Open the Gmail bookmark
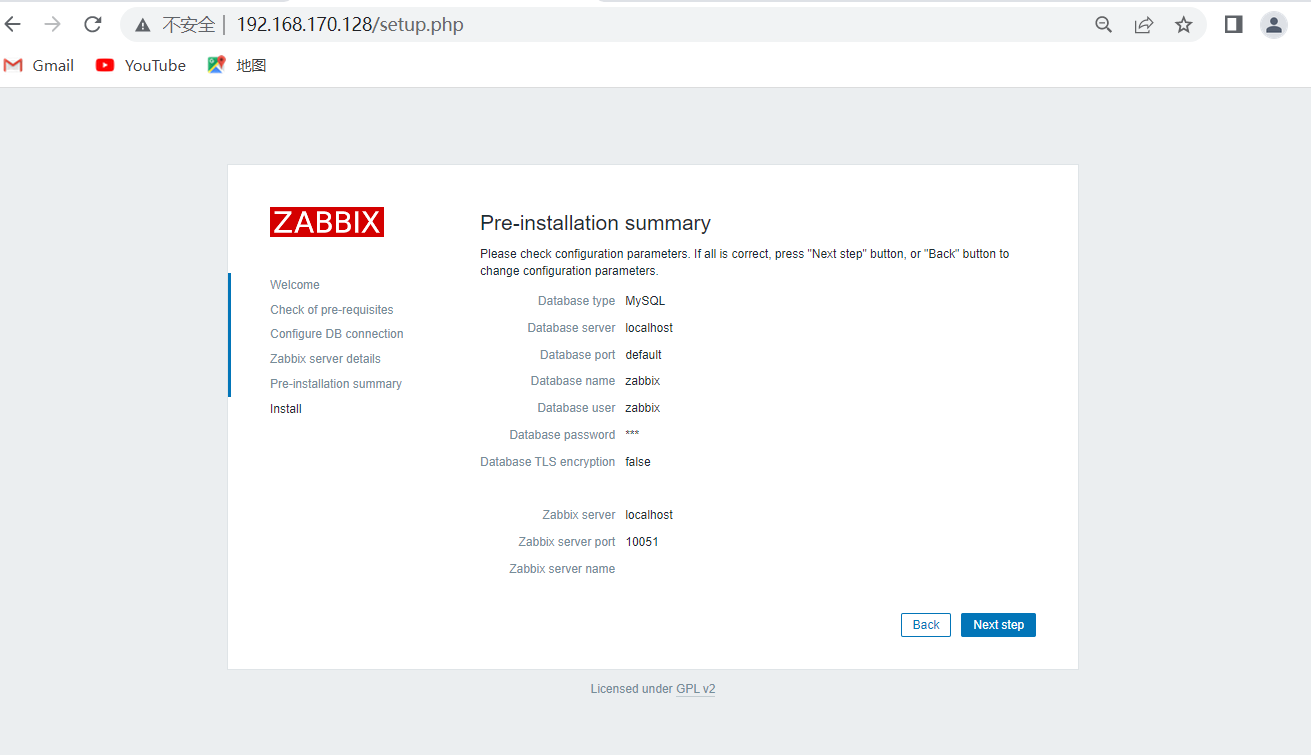Screen dimensions: 1311x755 [x=39, y=65]
